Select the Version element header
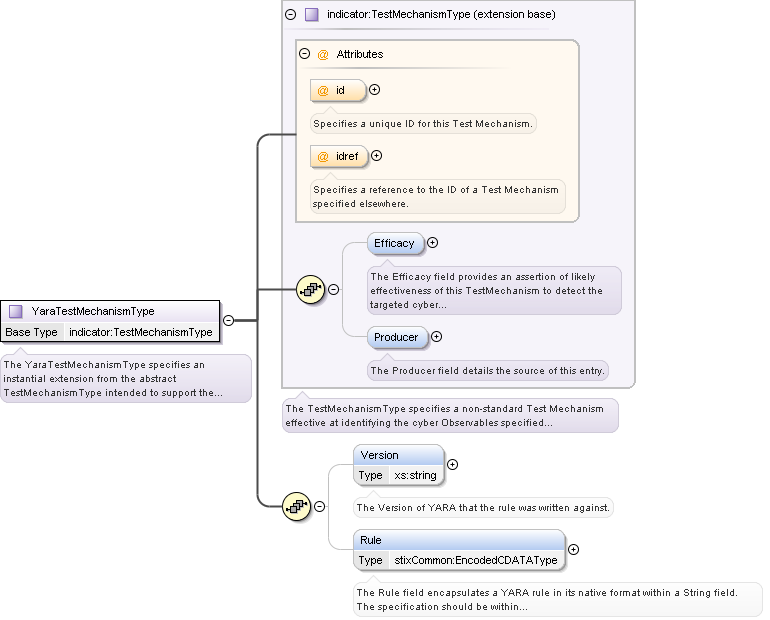Image resolution: width=770 pixels, height=620 pixels. click(x=398, y=455)
